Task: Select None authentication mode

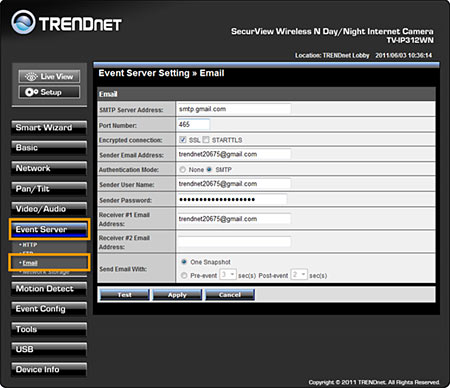Action: click(182, 170)
